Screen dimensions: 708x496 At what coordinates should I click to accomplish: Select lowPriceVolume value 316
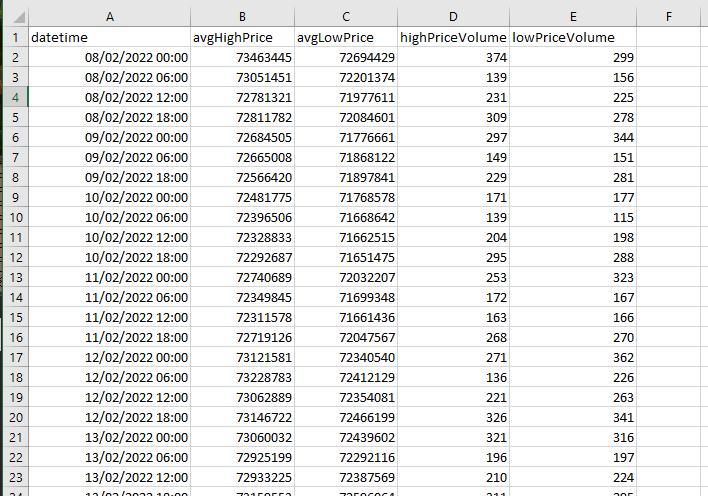coord(573,437)
